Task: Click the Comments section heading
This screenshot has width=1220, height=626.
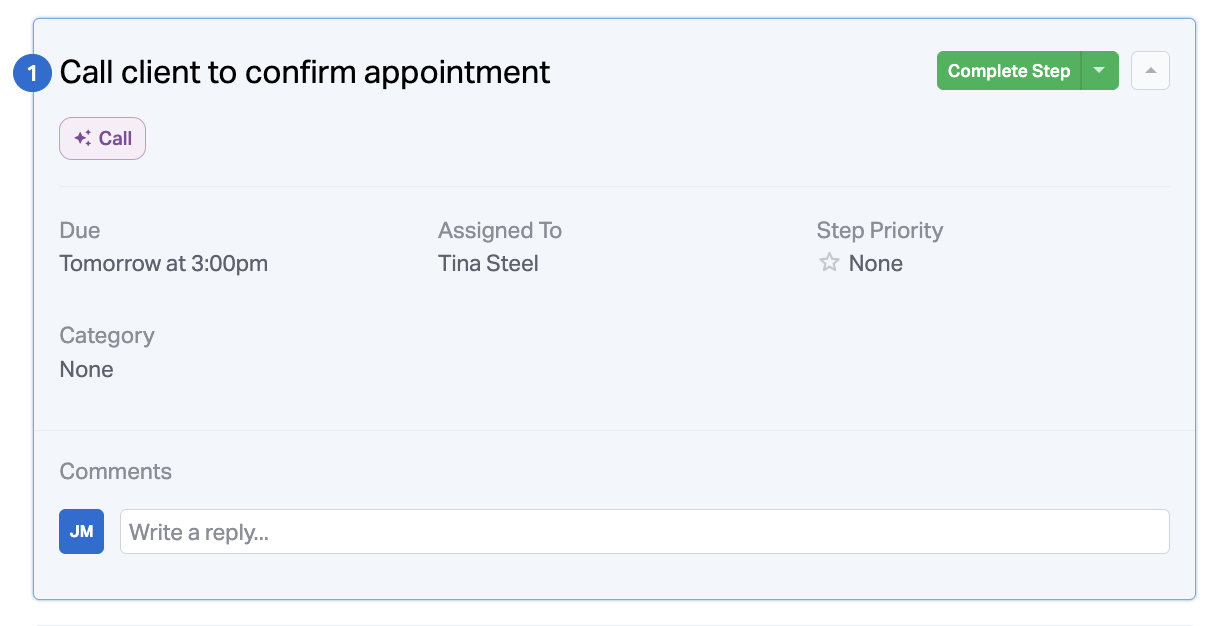Action: tap(116, 472)
